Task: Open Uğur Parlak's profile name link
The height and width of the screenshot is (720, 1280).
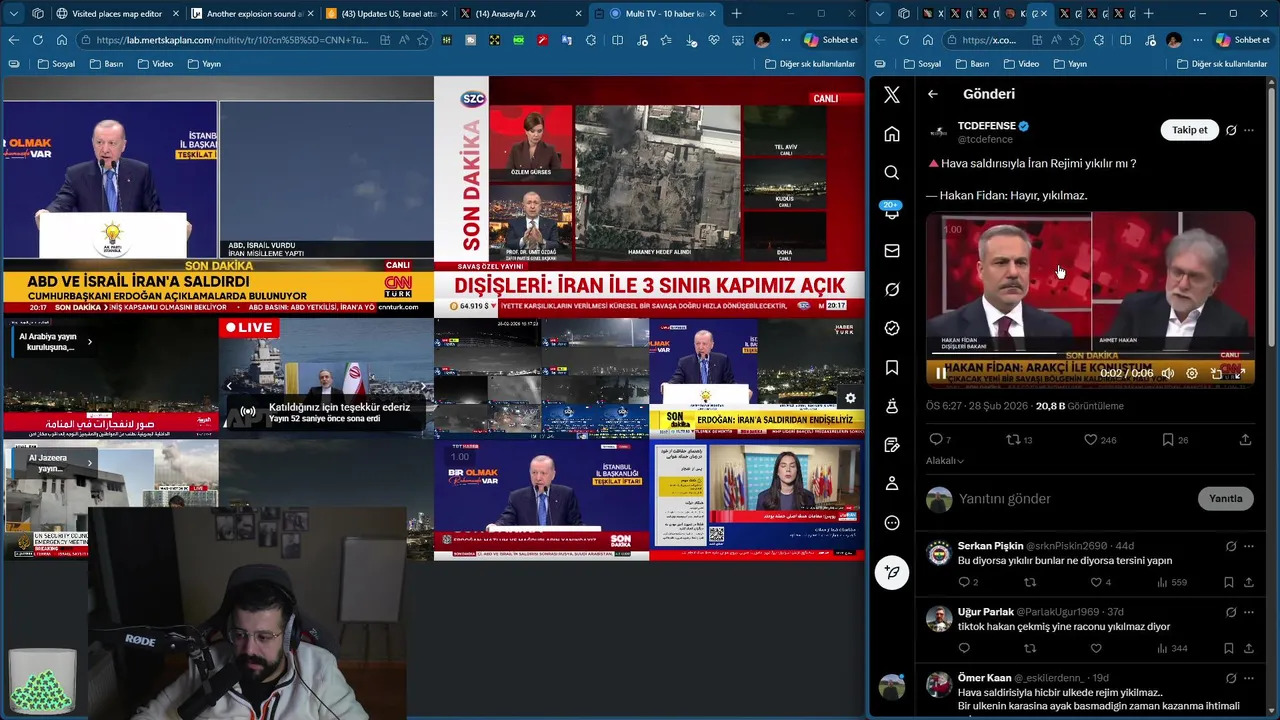Action: (x=986, y=612)
